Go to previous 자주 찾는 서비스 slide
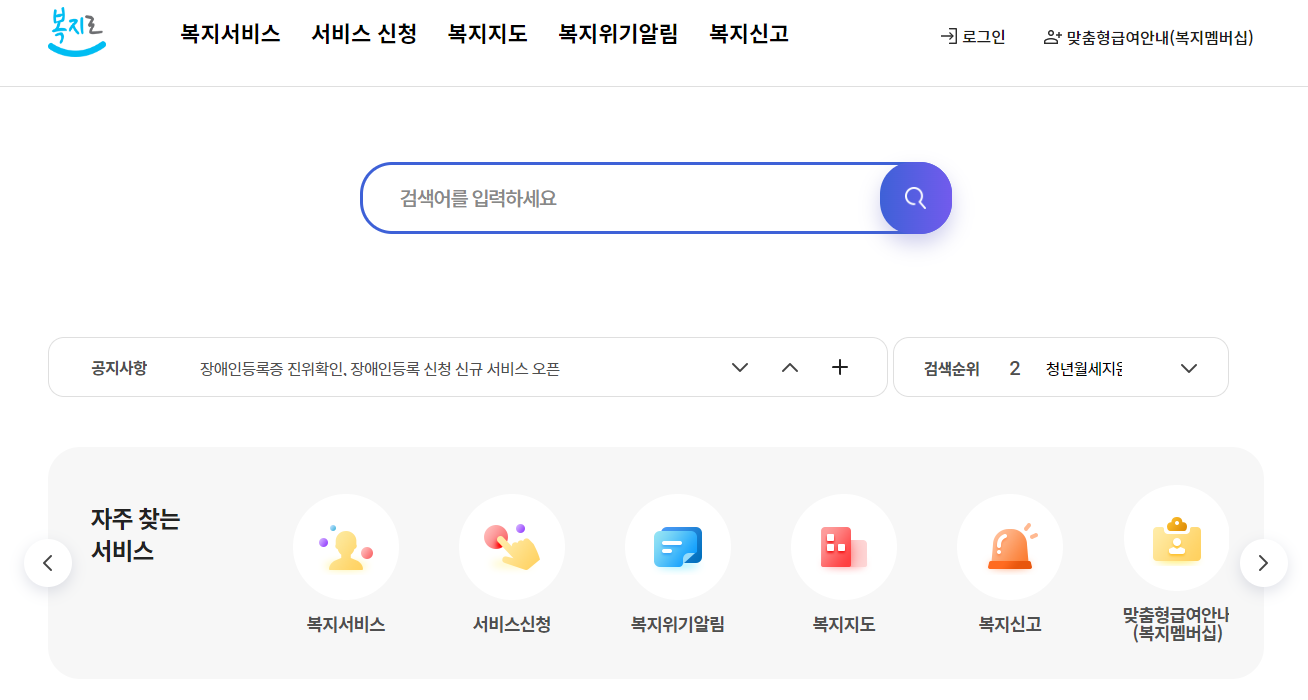1308x700 pixels. pyautogui.click(x=48, y=563)
